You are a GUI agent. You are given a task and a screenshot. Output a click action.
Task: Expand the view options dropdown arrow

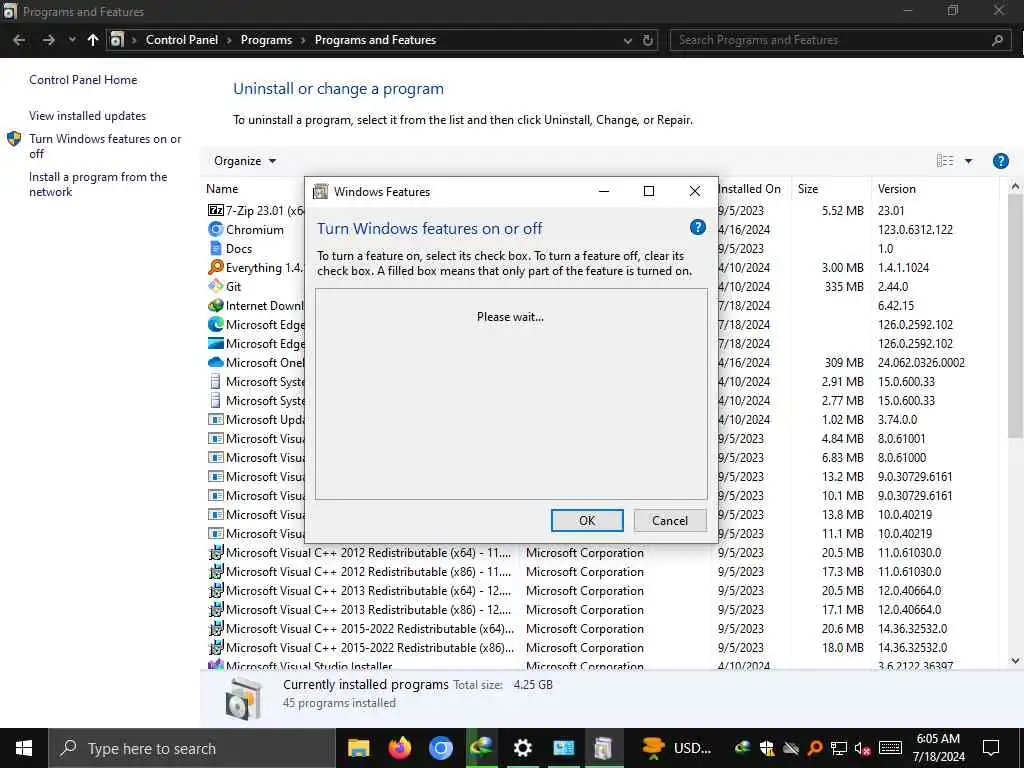click(x=968, y=161)
